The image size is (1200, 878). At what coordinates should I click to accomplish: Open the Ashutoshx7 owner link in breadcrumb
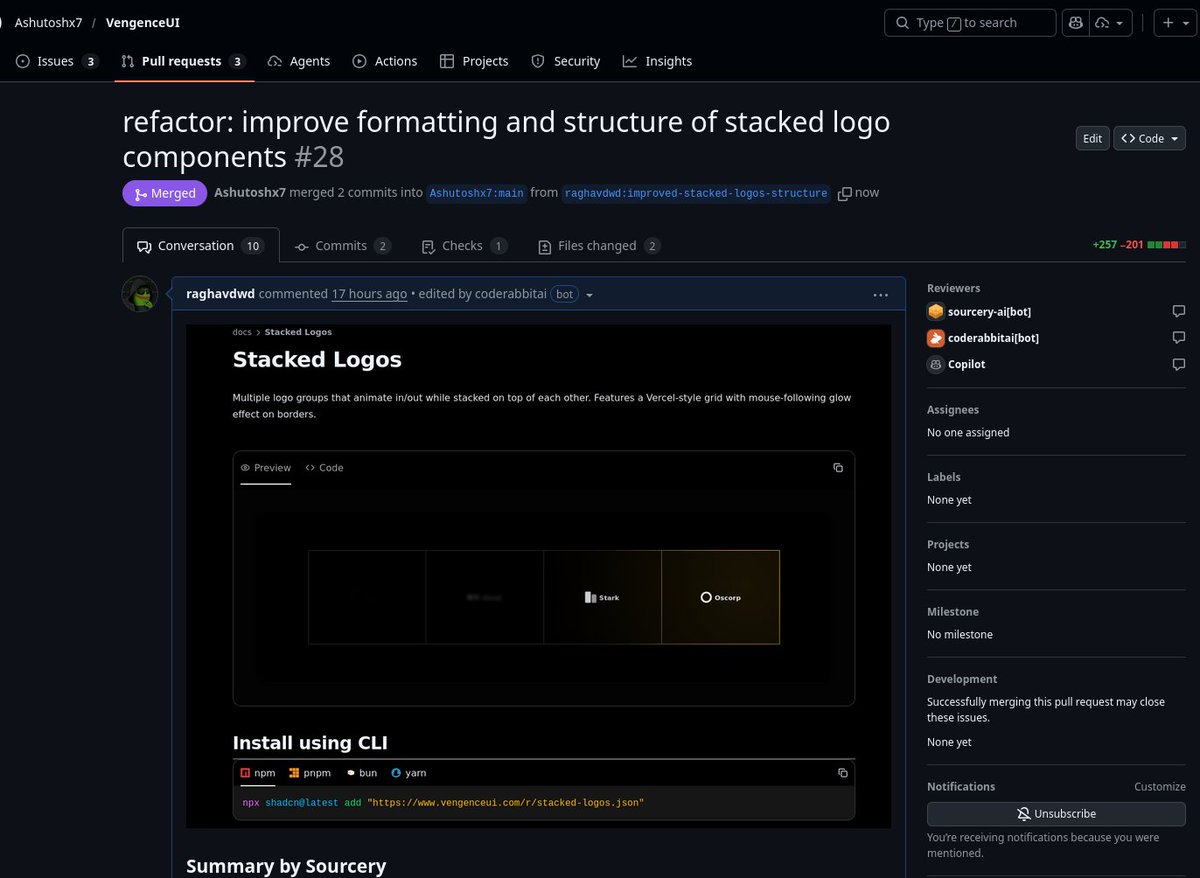point(49,22)
